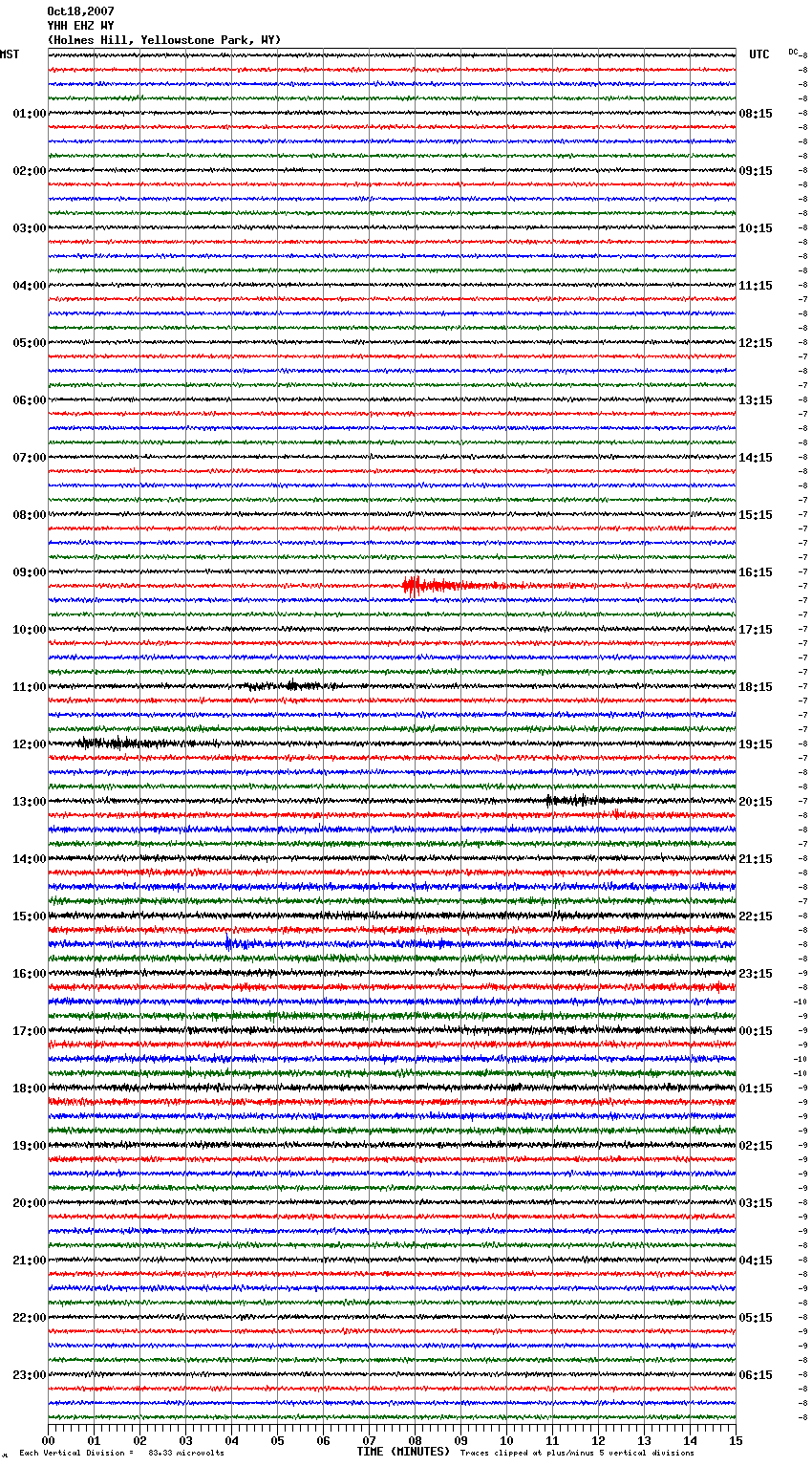The height and width of the screenshot is (1466, 812).
Task: Click the 'Traces clipped at plus/minus 5 vertical divisions' note
Action: (577, 1453)
